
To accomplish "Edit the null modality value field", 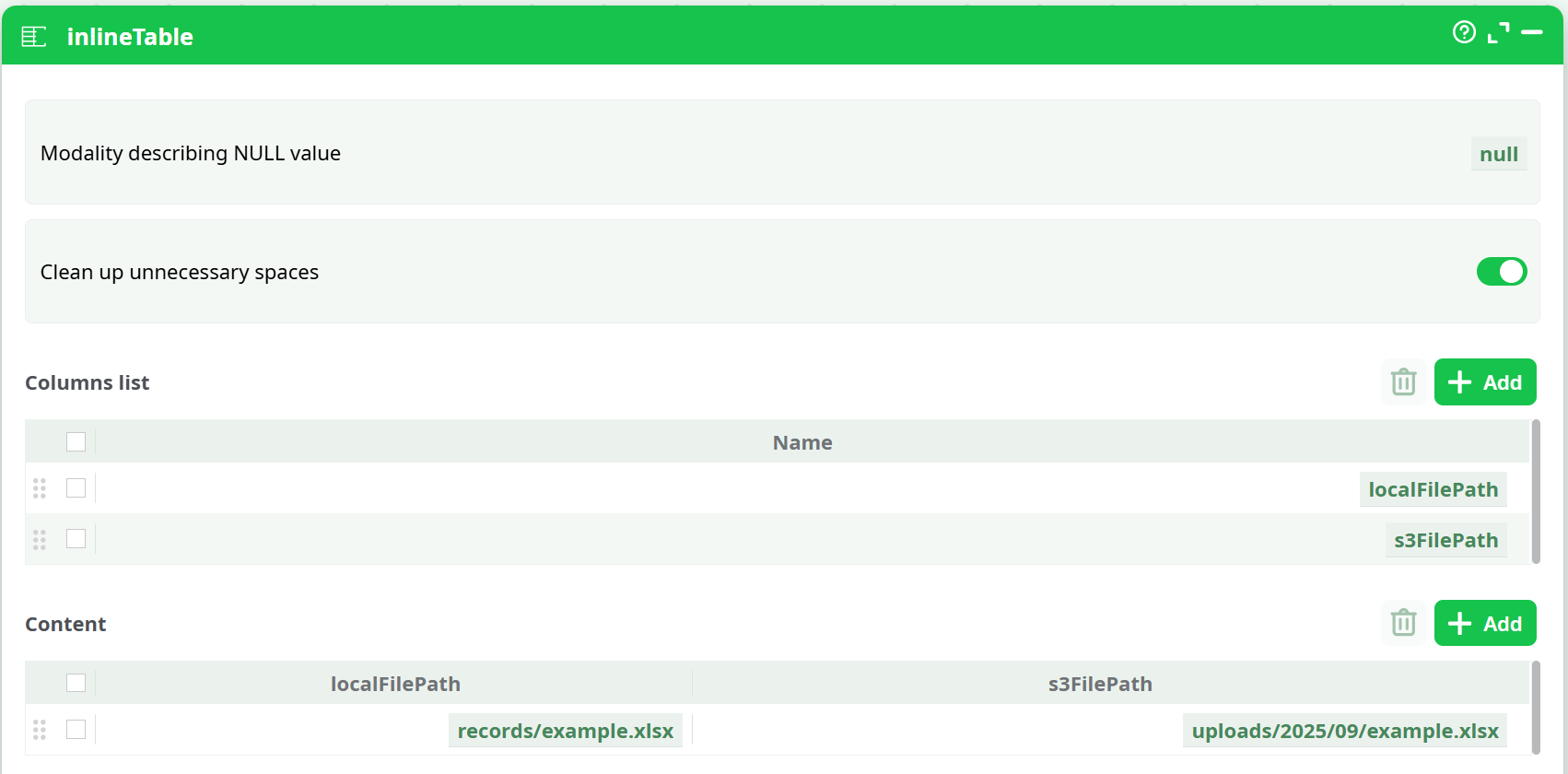I will point(1498,154).
